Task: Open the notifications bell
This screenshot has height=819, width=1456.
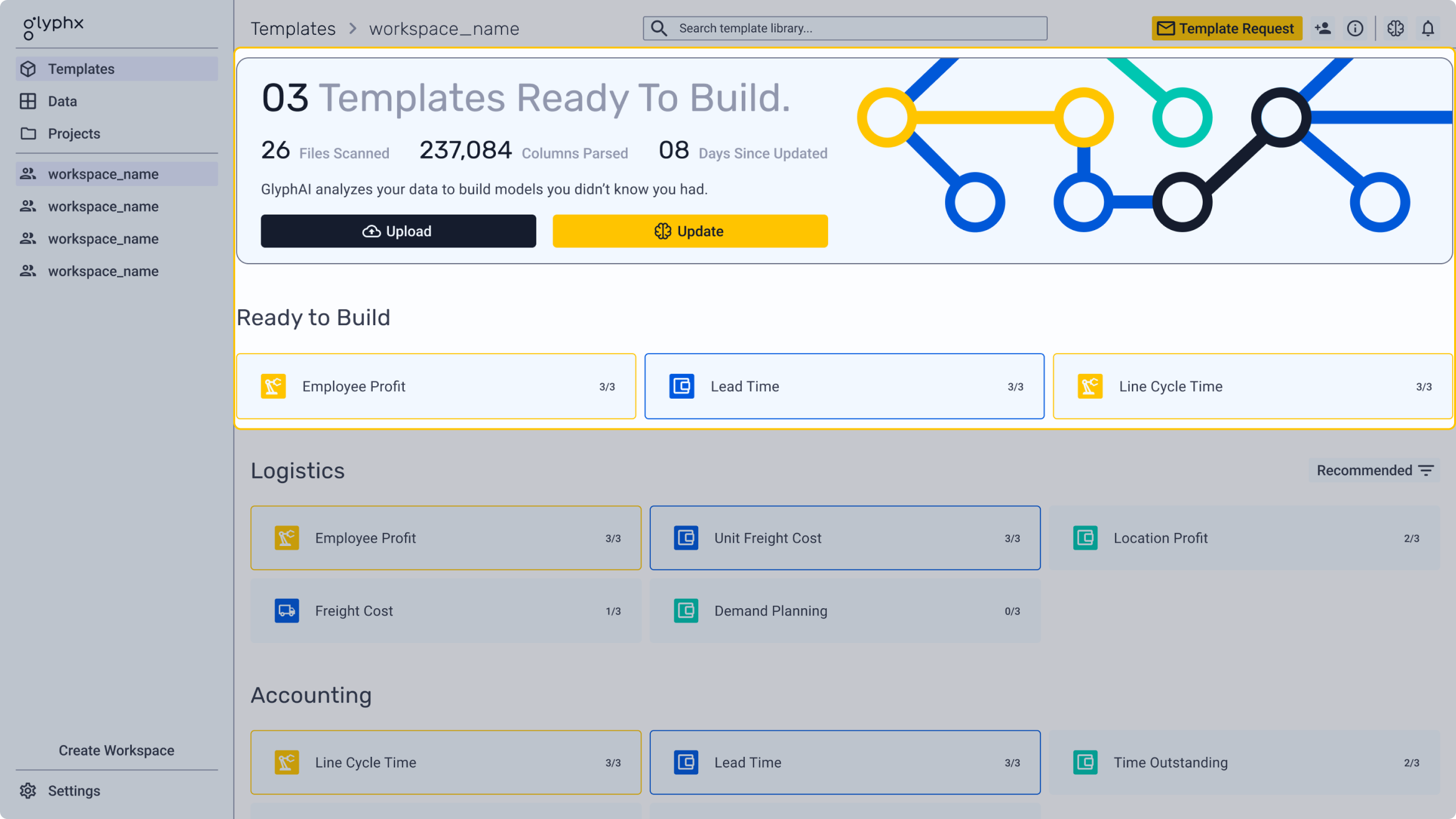Action: tap(1428, 29)
